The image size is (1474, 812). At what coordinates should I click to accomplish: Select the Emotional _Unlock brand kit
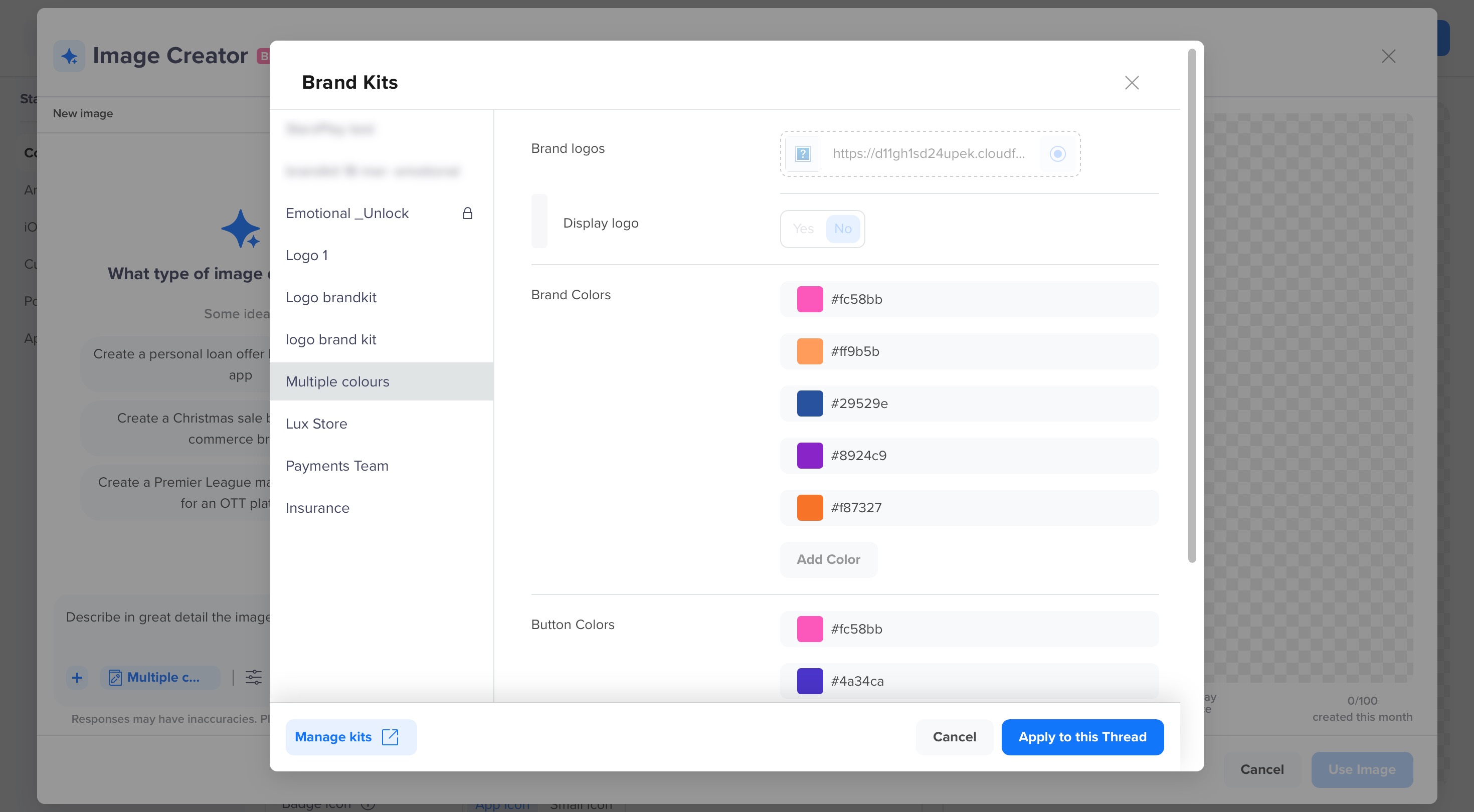pos(382,214)
